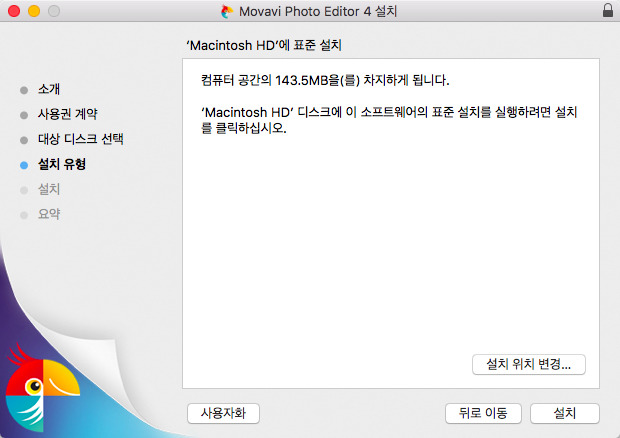620x438 pixels.
Task: Click the paragraph starting ''Macintosh HD' 디스크에 이 소프트웨어의'
Action: point(389,120)
